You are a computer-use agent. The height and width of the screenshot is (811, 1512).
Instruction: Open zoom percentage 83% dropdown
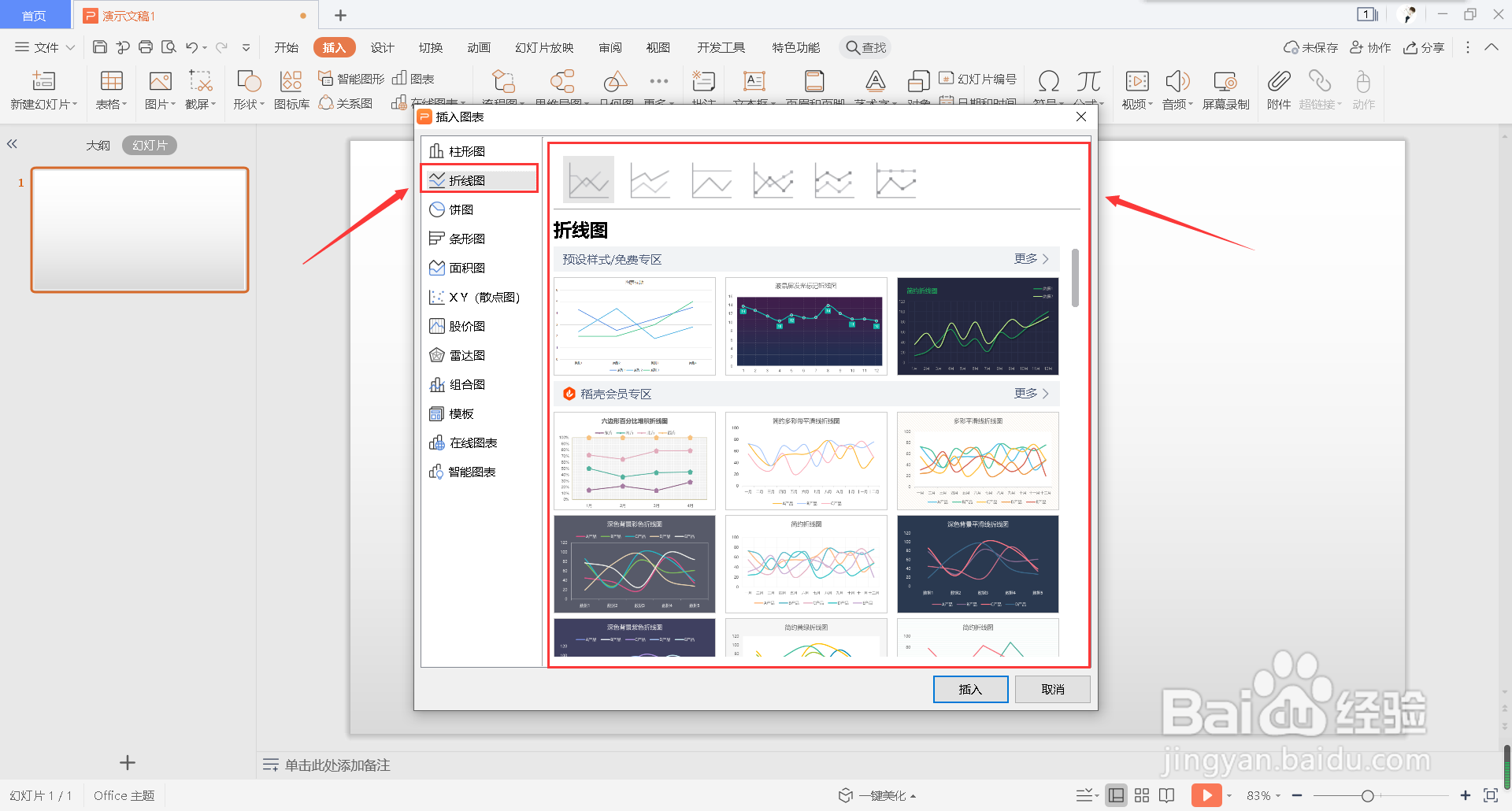1264,796
